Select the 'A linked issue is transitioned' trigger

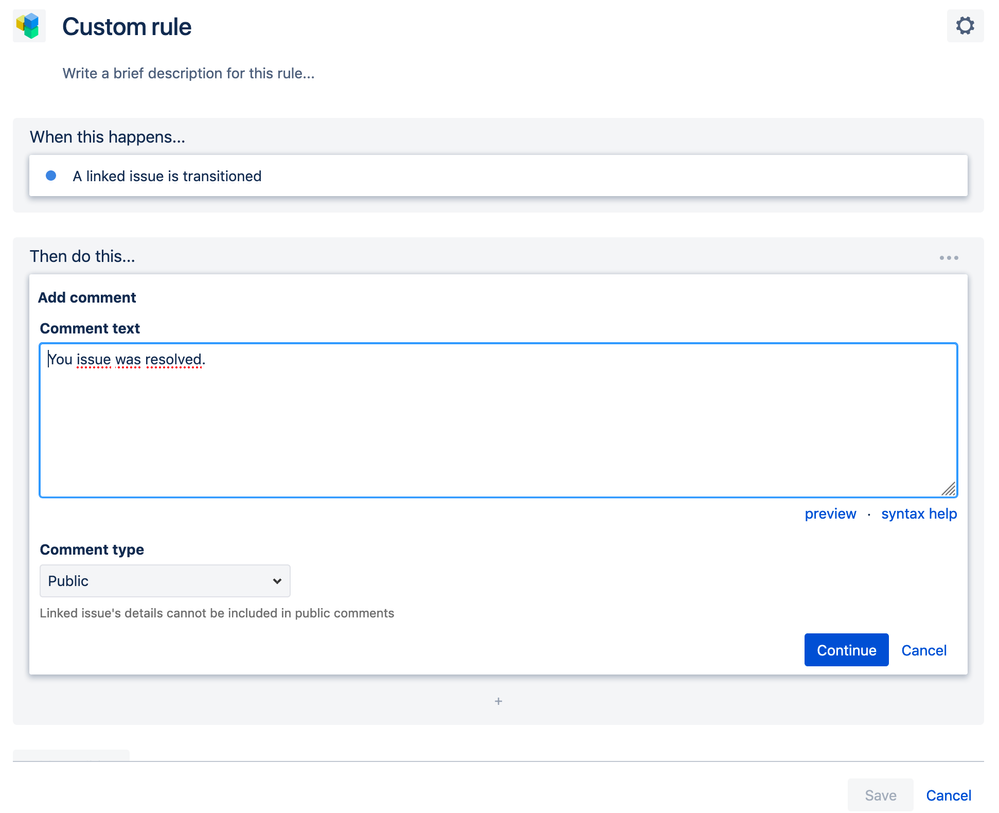(498, 175)
